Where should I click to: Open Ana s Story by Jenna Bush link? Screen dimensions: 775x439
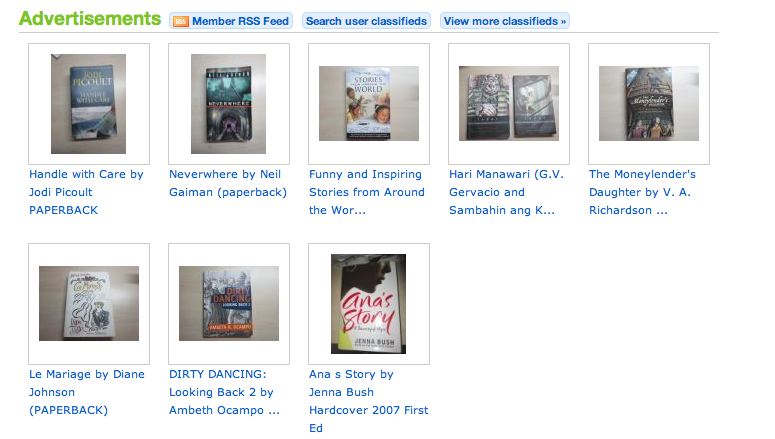point(369,401)
